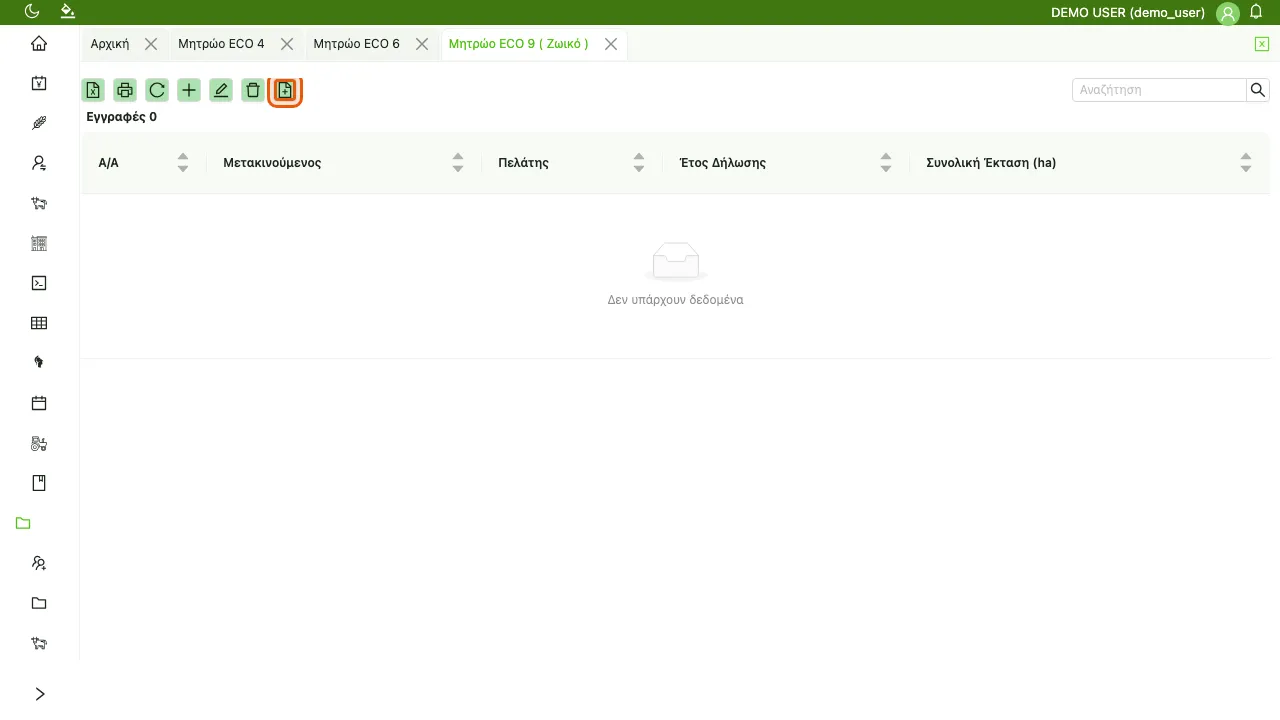Open the tractor sidebar icon
This screenshot has height=720, width=1280.
[39, 443]
